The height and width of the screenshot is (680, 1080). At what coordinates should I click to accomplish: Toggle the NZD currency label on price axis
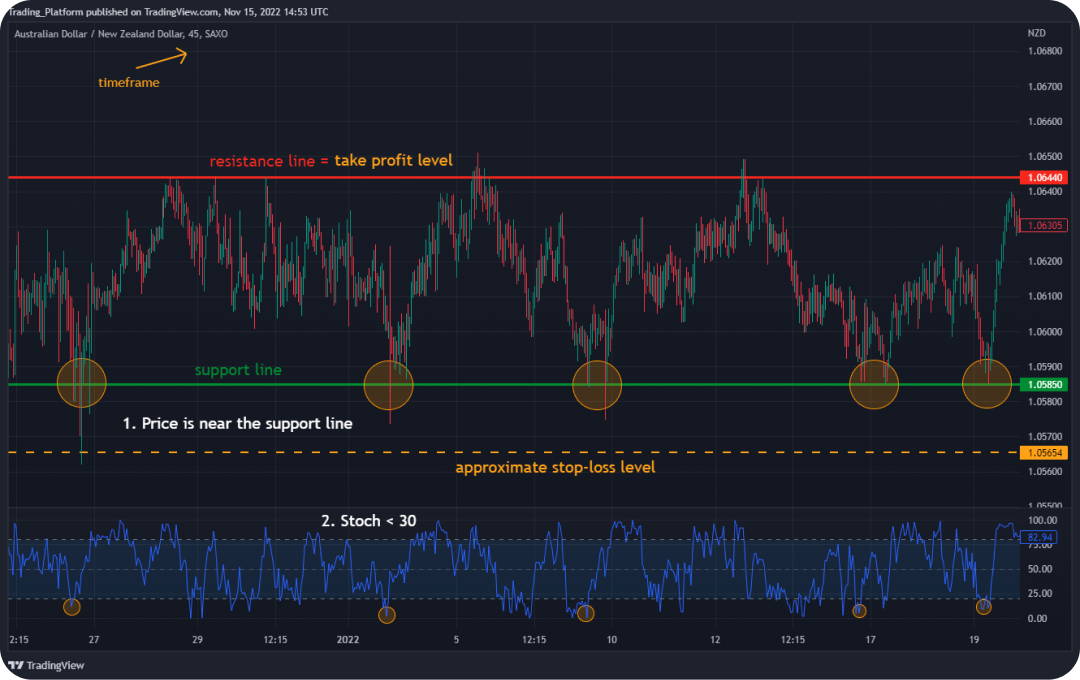click(x=1036, y=33)
